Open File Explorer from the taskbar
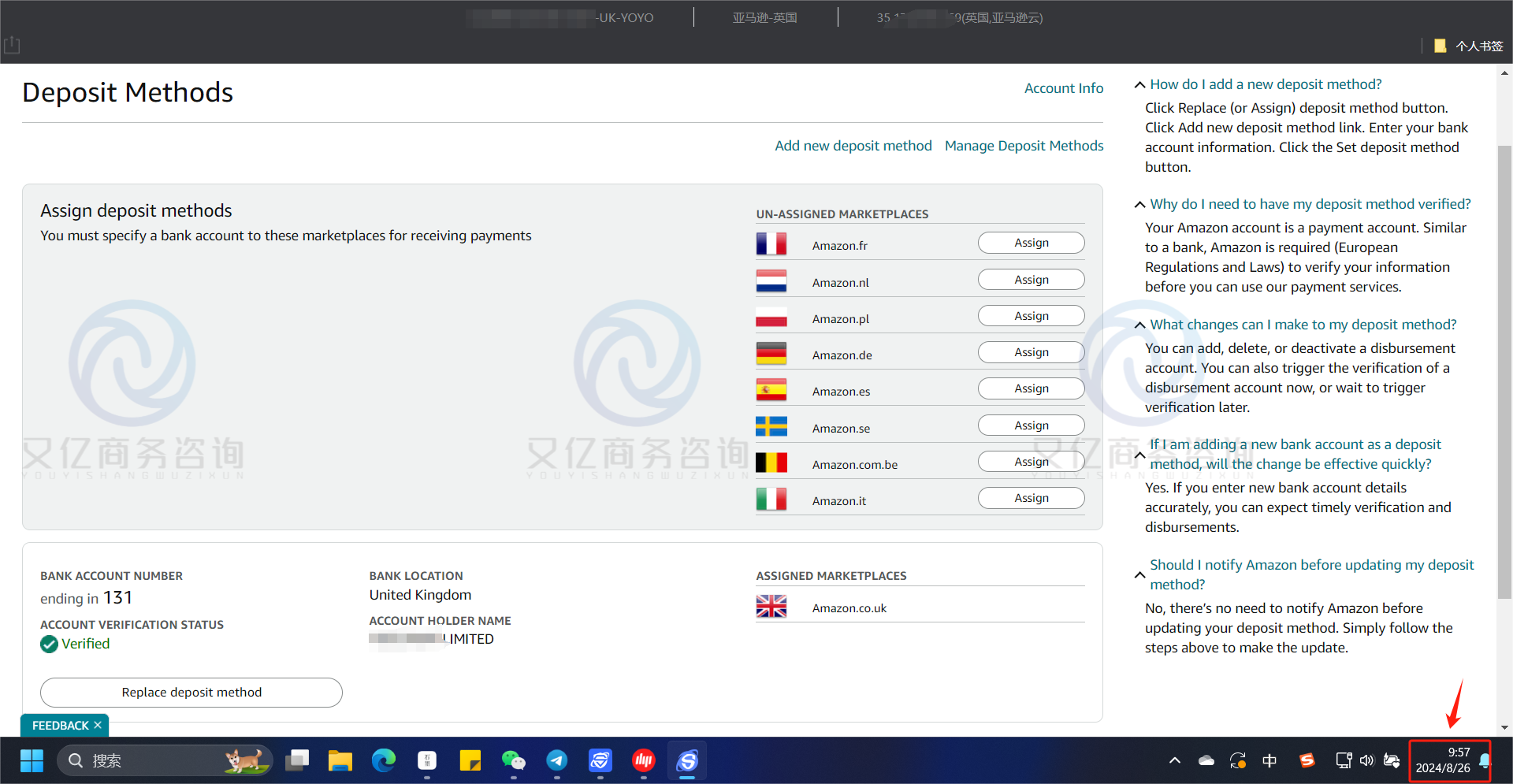The image size is (1513, 784). tap(340, 760)
